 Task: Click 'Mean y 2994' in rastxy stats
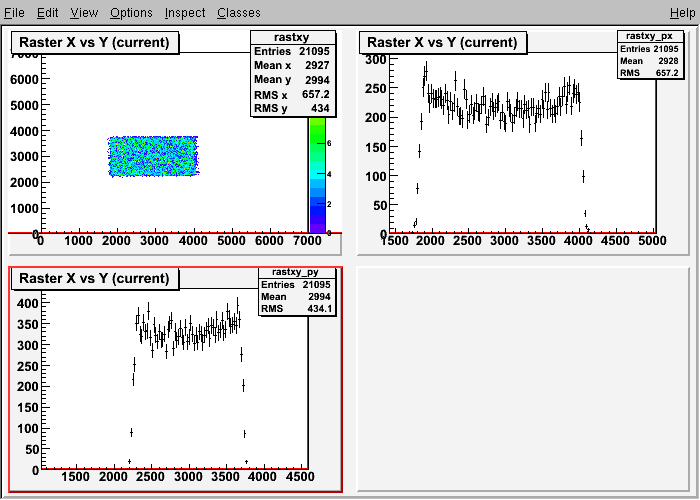(292, 80)
